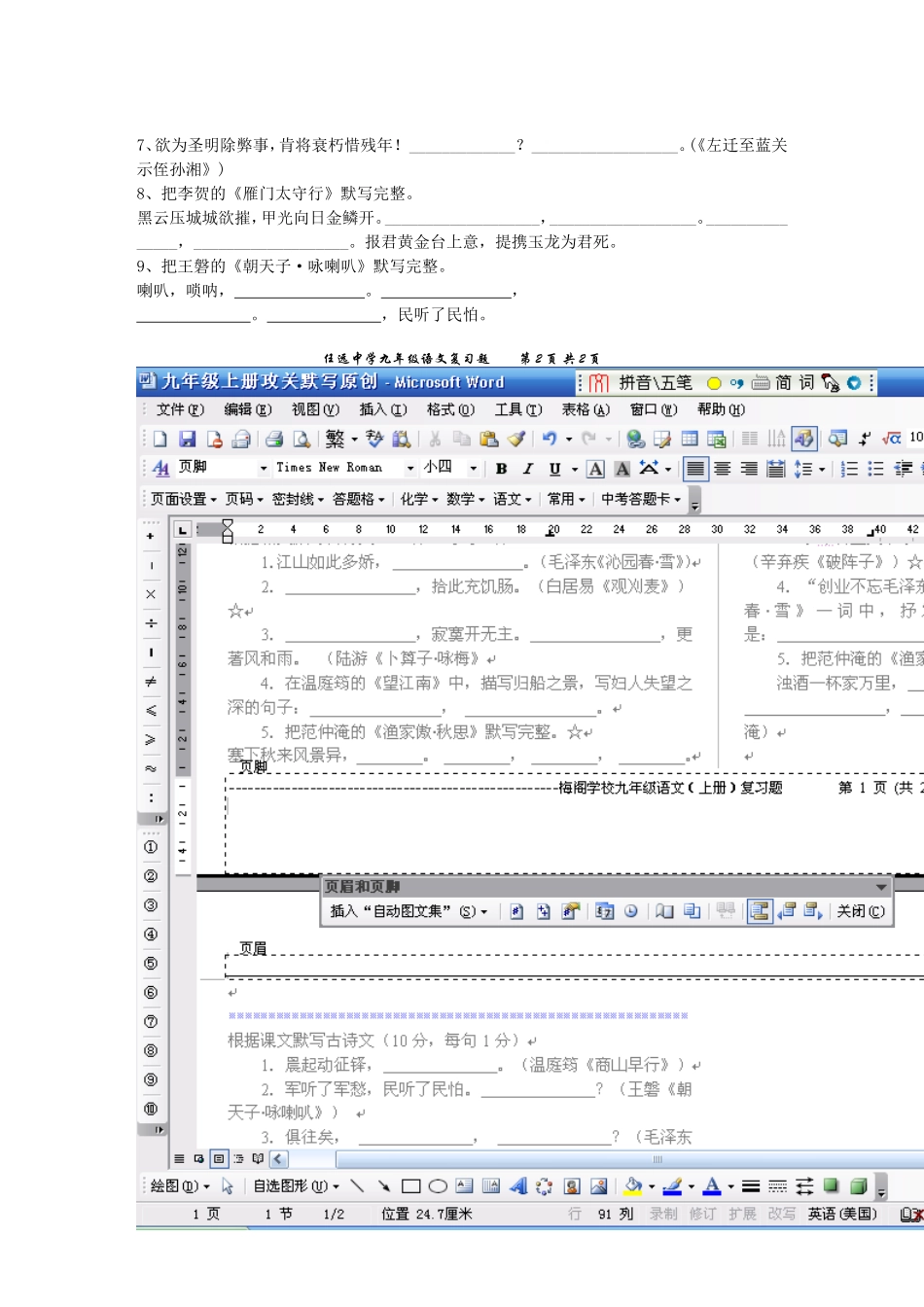Click the 繁 traditional conversion button
The width and height of the screenshot is (924, 1307).
pyautogui.click(x=335, y=440)
